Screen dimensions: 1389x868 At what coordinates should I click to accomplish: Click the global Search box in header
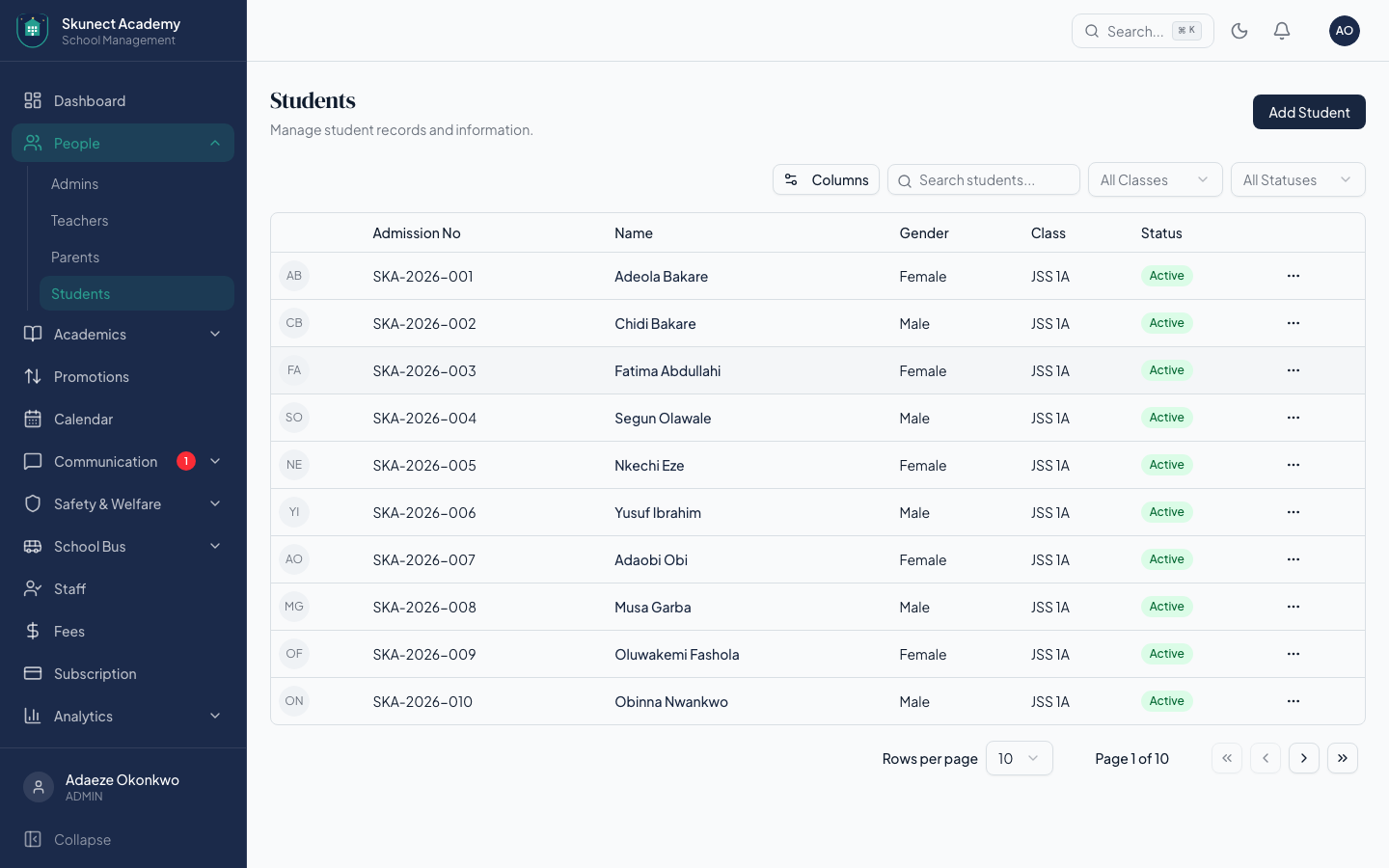tap(1143, 31)
